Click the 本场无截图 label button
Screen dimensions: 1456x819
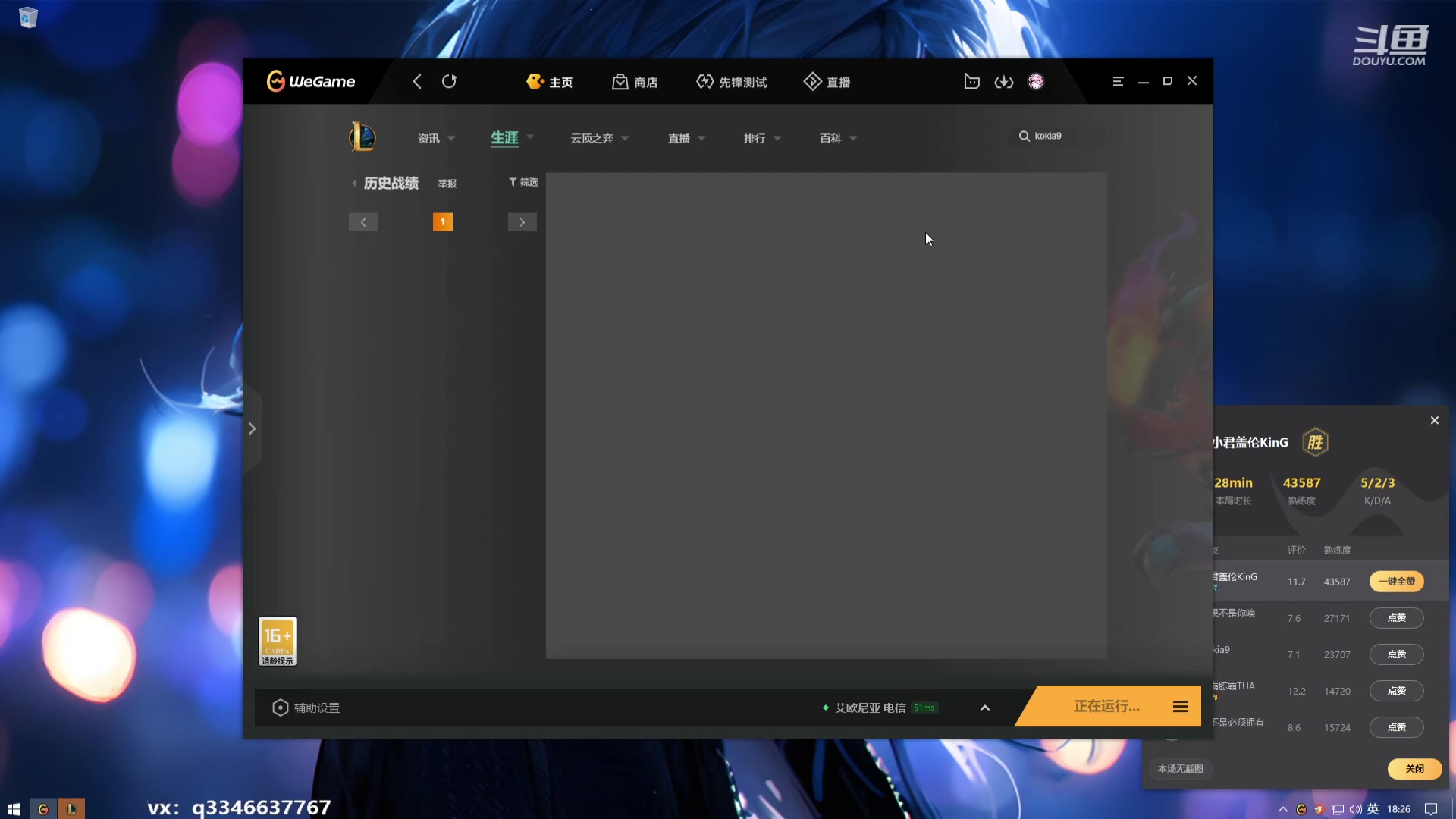pyautogui.click(x=1181, y=769)
